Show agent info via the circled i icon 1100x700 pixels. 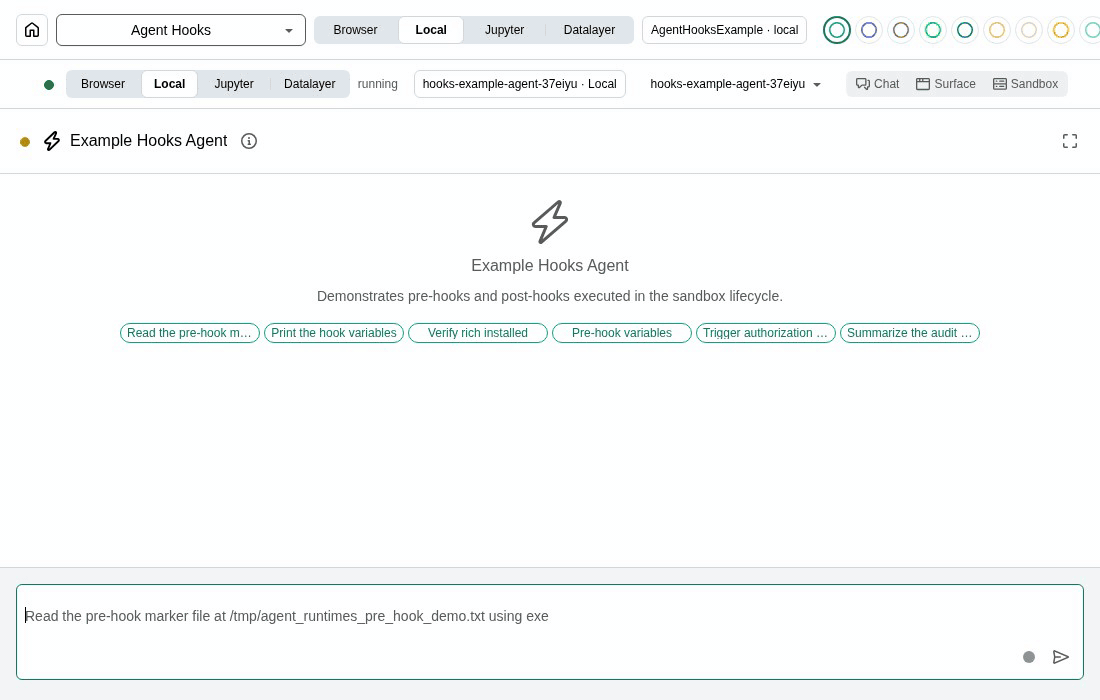(248, 141)
